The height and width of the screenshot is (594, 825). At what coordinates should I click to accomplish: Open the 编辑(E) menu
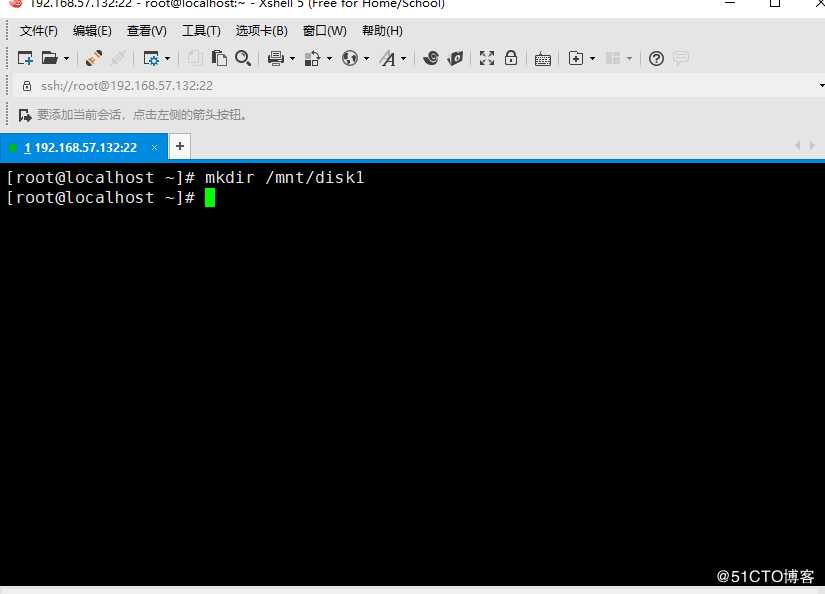(92, 31)
